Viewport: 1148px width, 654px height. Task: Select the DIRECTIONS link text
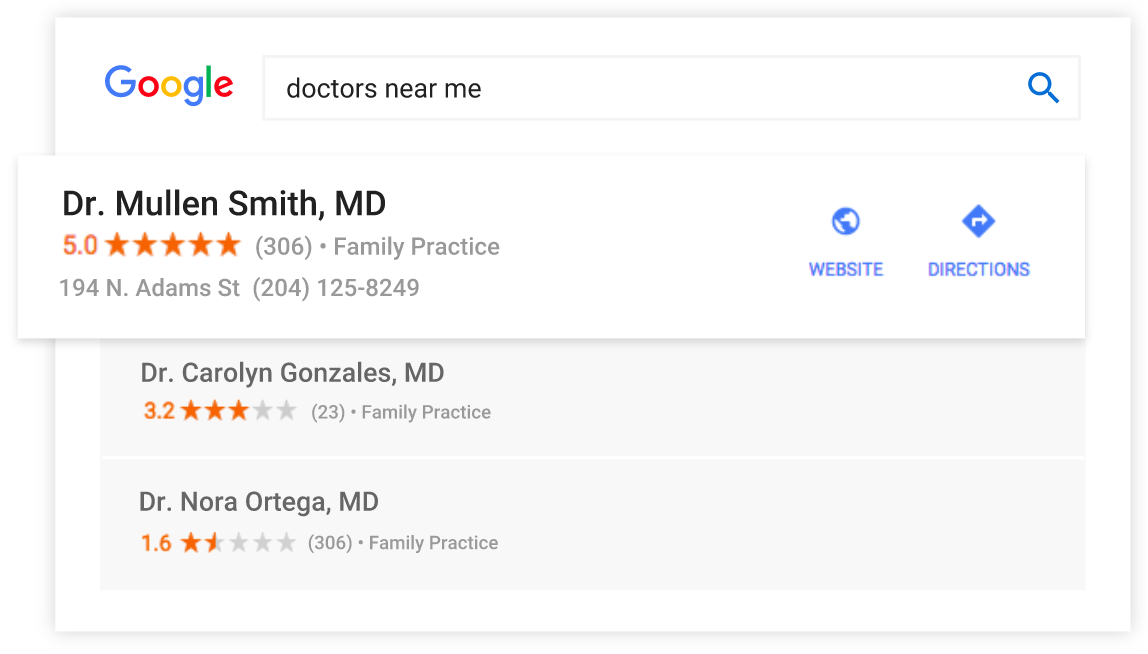979,270
